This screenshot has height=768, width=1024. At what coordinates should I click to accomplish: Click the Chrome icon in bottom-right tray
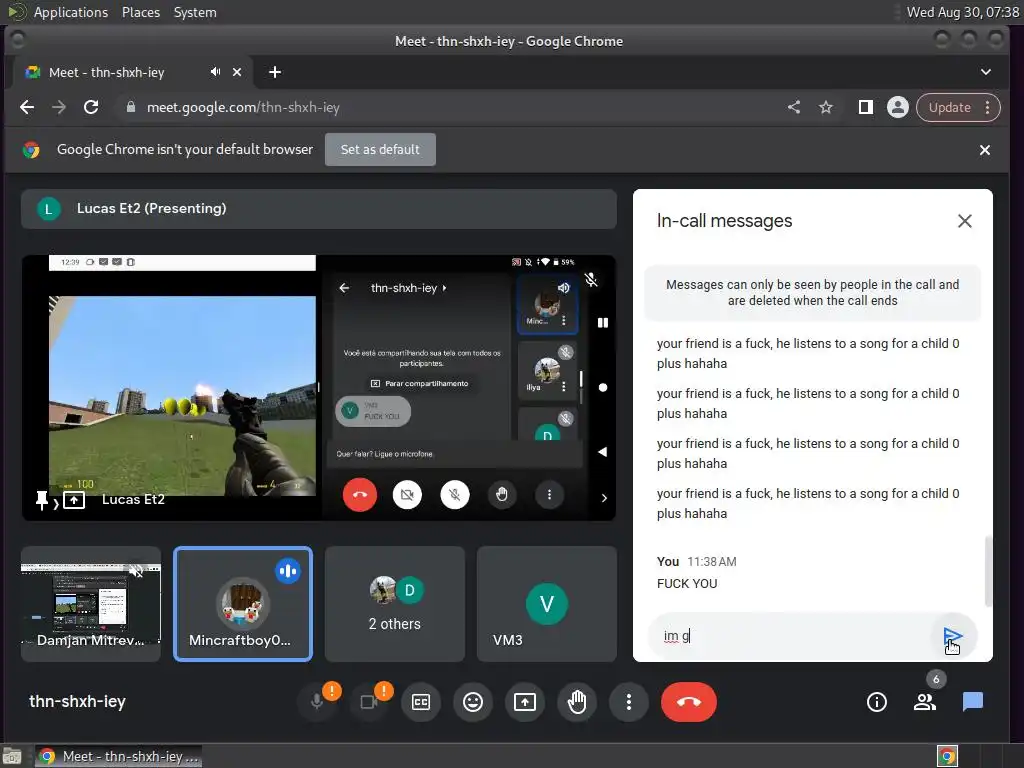[947, 756]
